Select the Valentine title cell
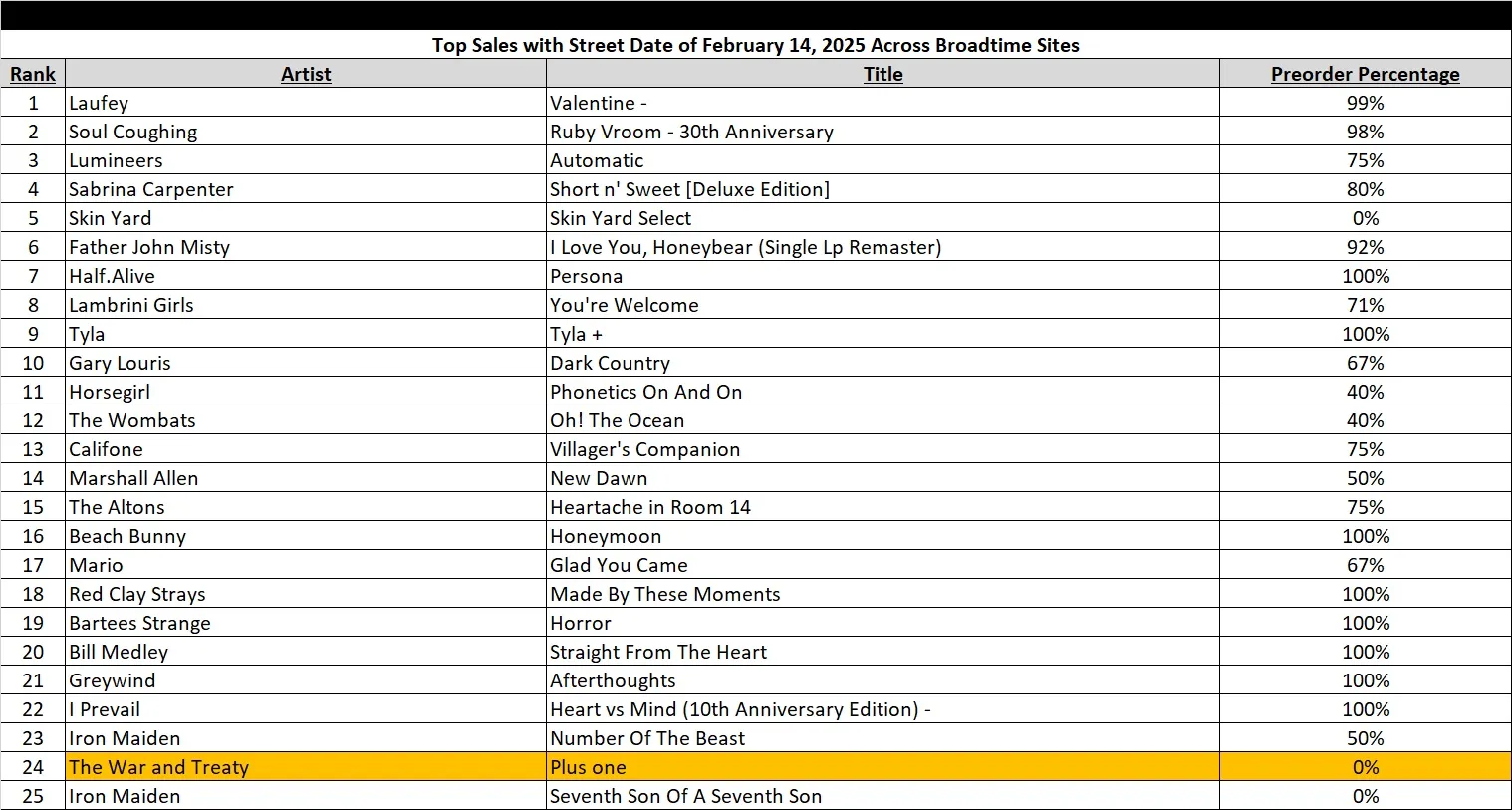Screen dimensions: 1512x810 [x=882, y=103]
